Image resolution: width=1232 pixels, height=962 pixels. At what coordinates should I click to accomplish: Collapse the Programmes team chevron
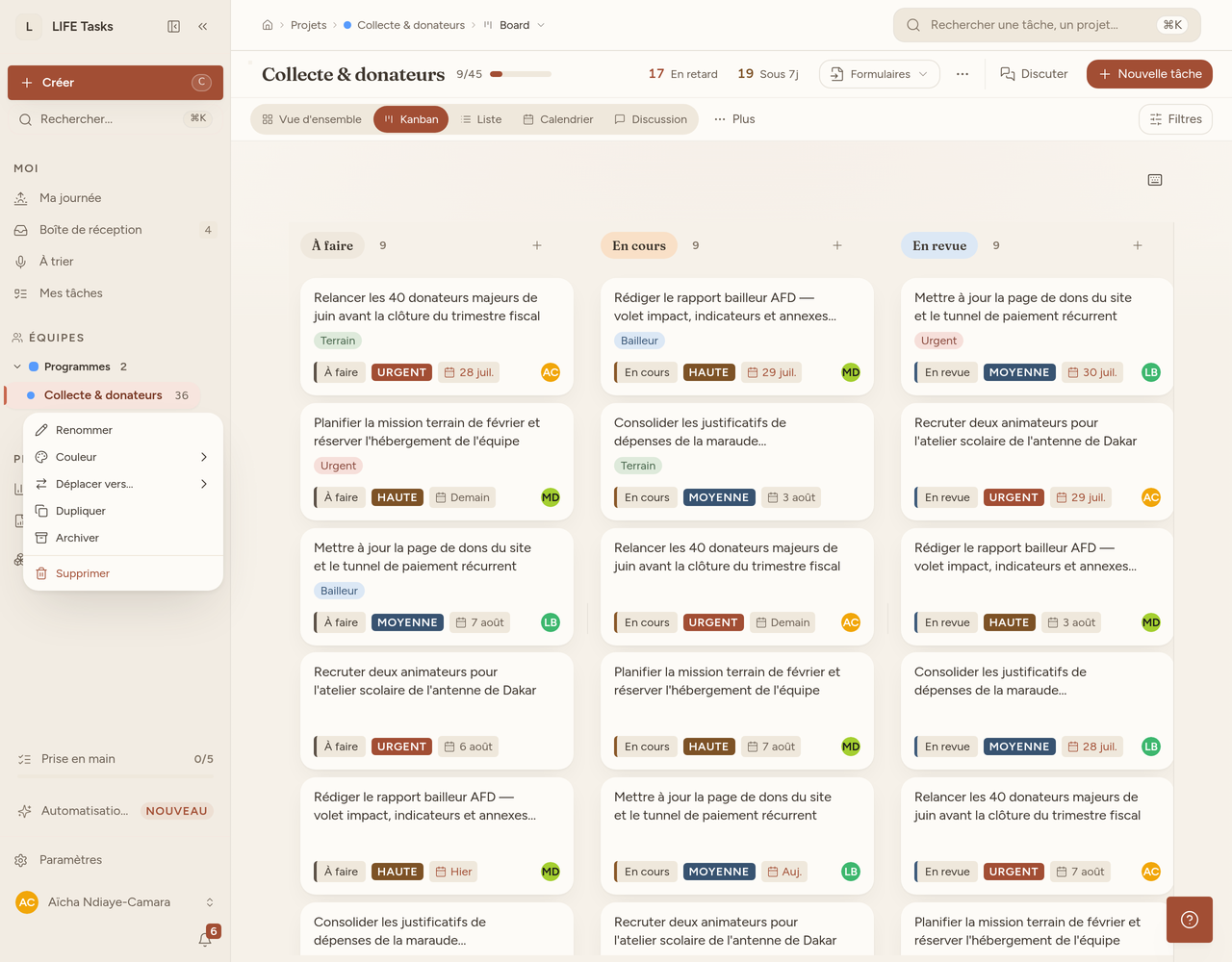pos(17,367)
